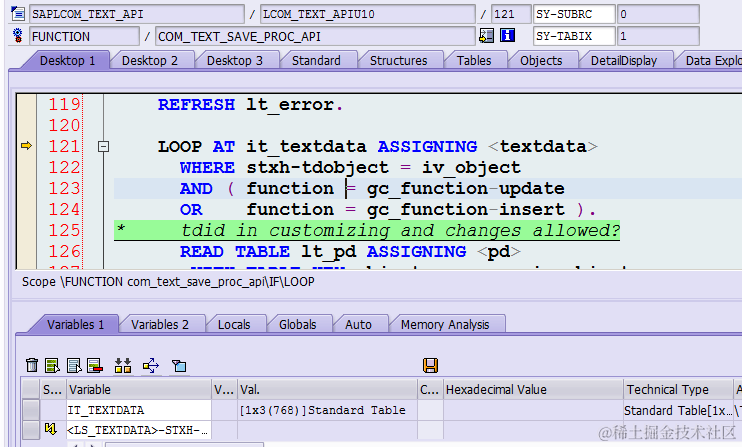Image resolution: width=742 pixels, height=447 pixels.
Task: Open the Locals tab
Action: [234, 324]
